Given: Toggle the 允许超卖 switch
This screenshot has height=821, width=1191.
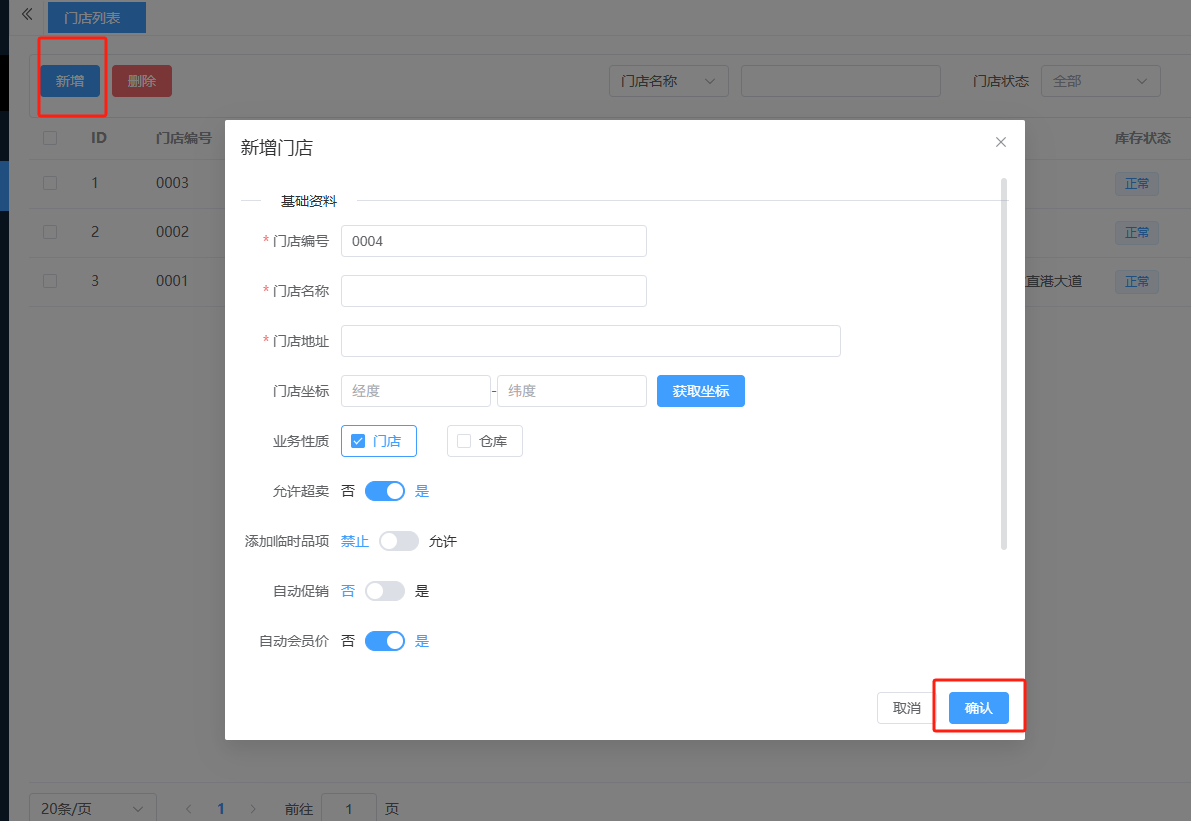Looking at the screenshot, I should tap(385, 491).
